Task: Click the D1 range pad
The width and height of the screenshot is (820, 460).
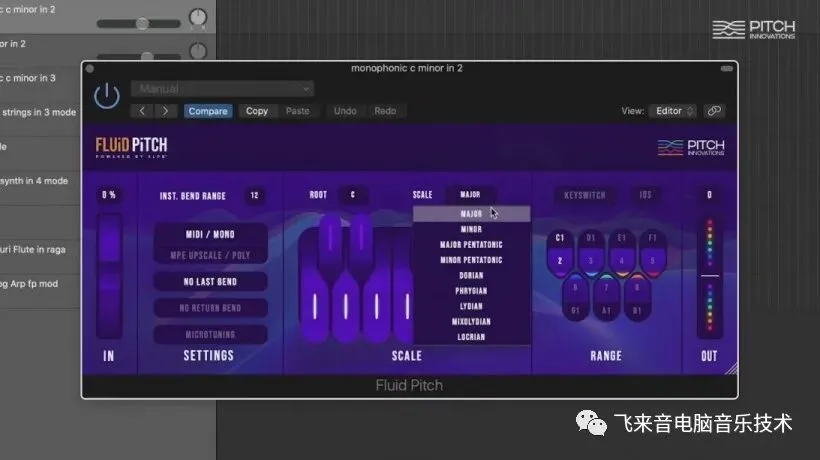Action: click(591, 252)
